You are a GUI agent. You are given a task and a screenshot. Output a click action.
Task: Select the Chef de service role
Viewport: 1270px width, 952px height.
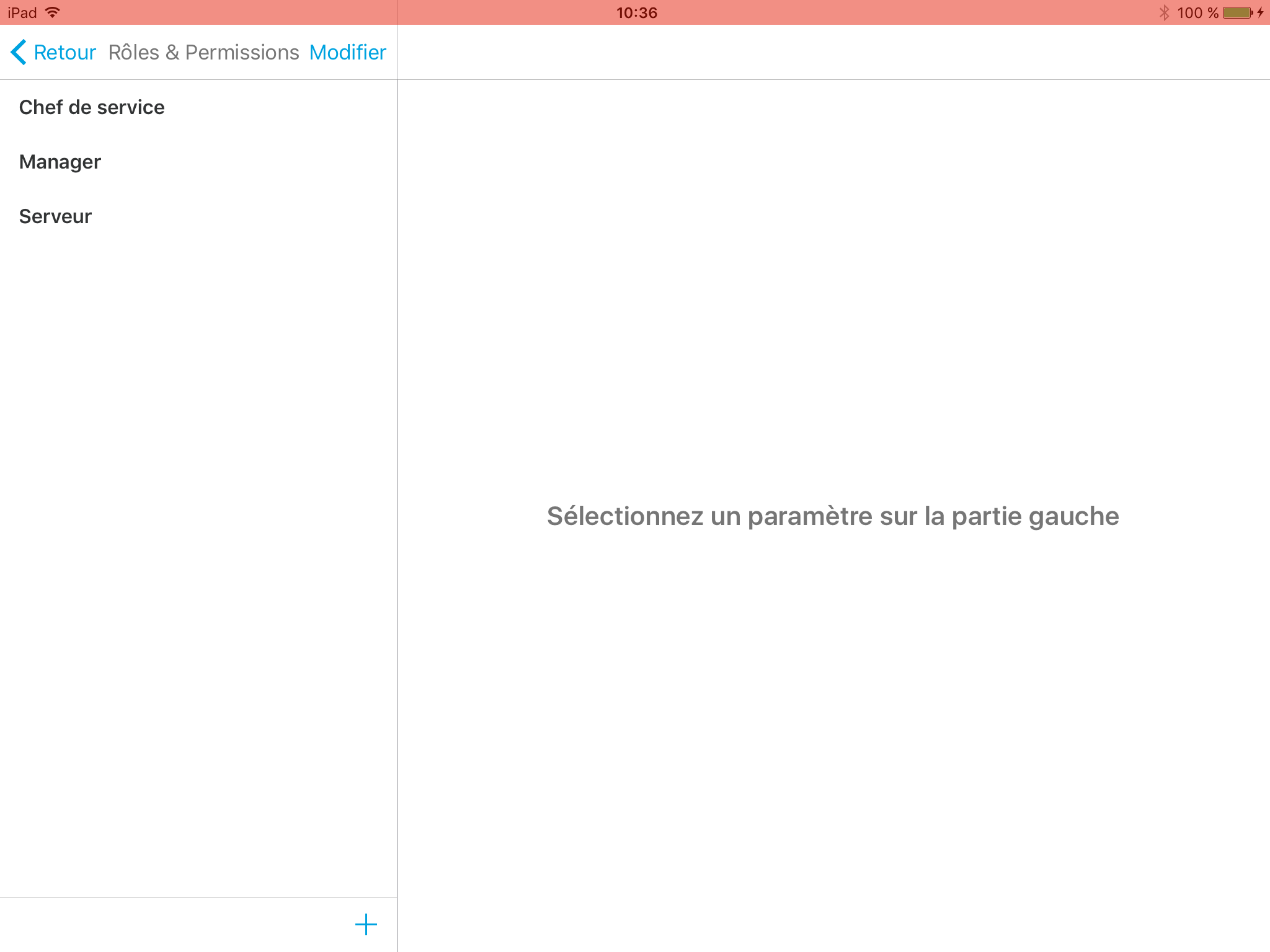click(198, 107)
